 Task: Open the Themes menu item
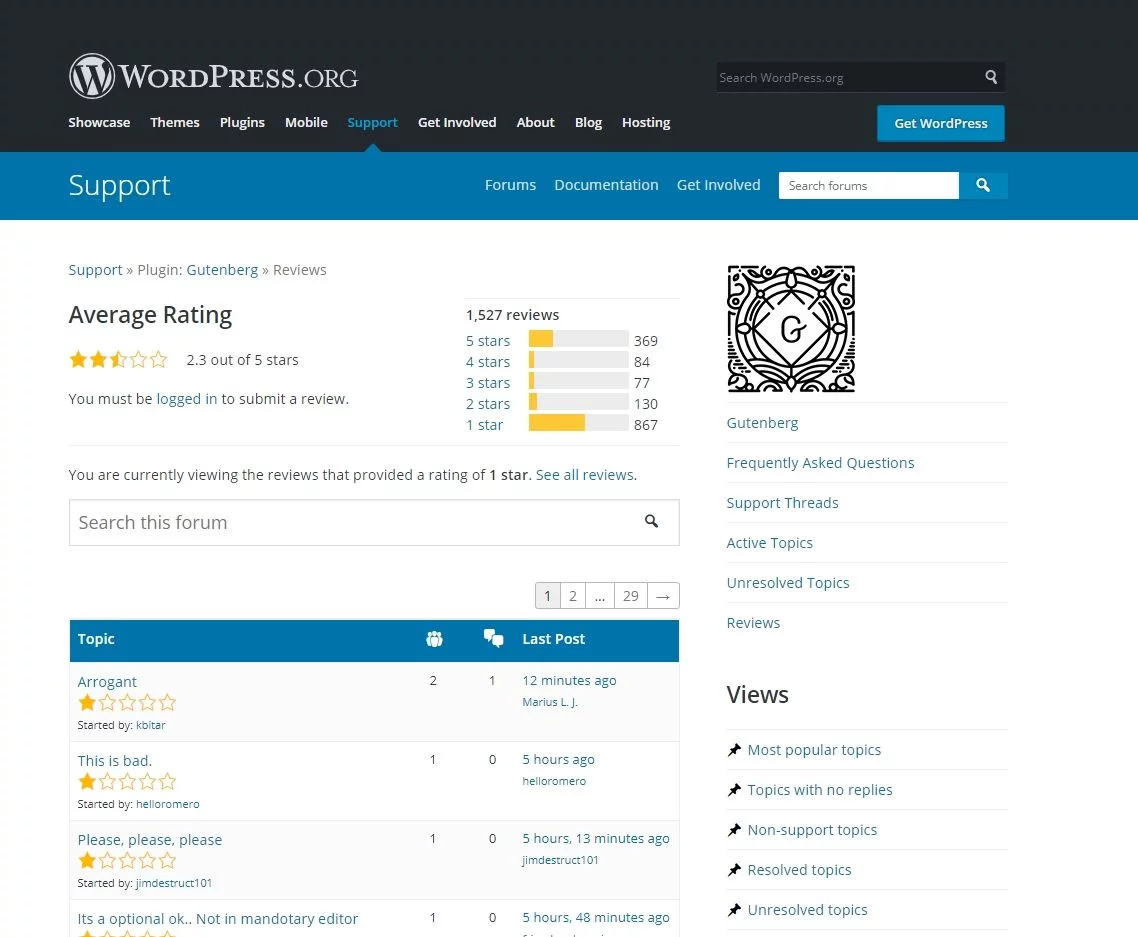(175, 123)
